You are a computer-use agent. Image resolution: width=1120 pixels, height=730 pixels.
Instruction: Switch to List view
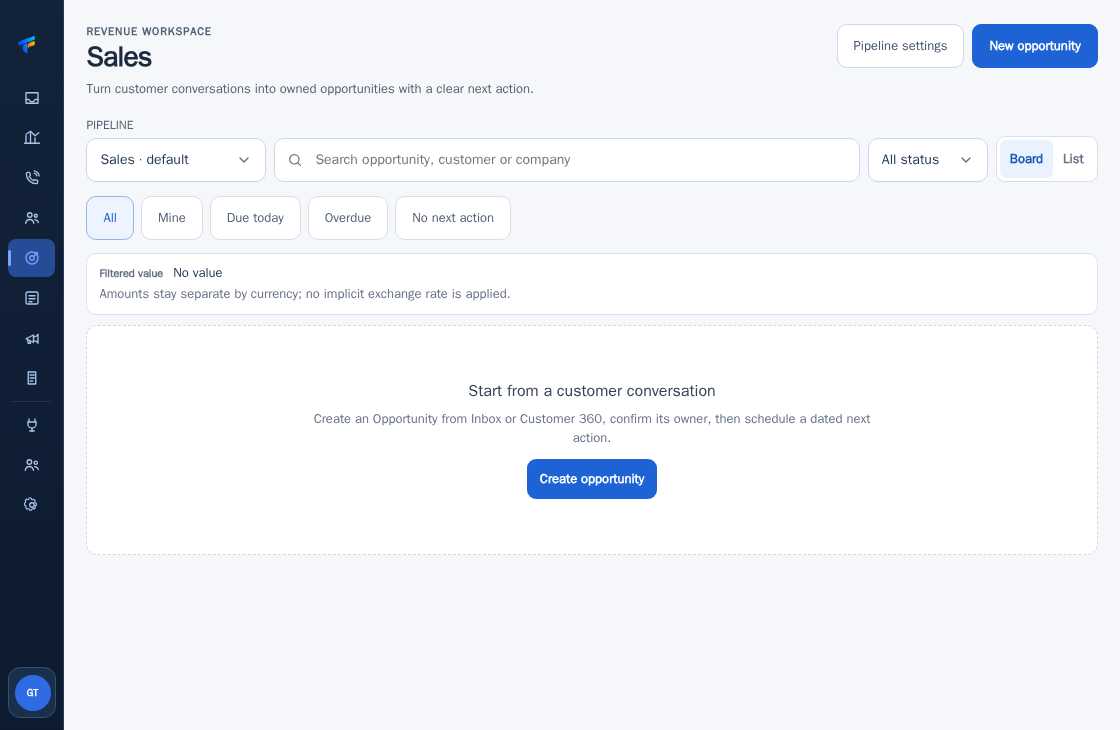point(1073,159)
